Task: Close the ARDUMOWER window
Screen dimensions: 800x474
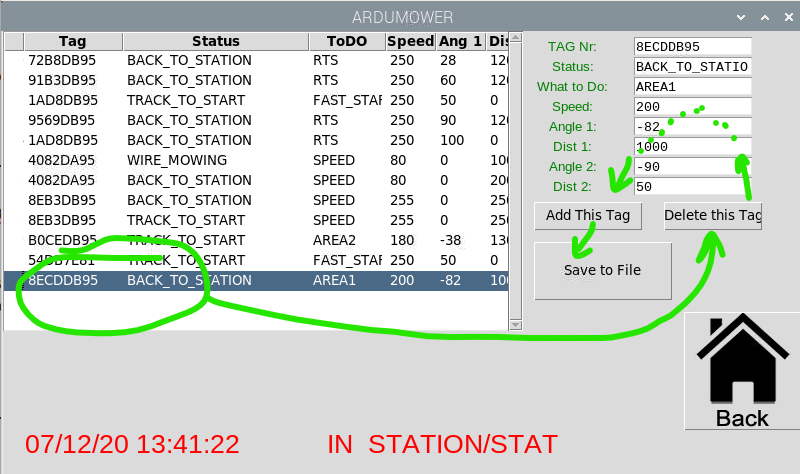Action: coord(789,17)
